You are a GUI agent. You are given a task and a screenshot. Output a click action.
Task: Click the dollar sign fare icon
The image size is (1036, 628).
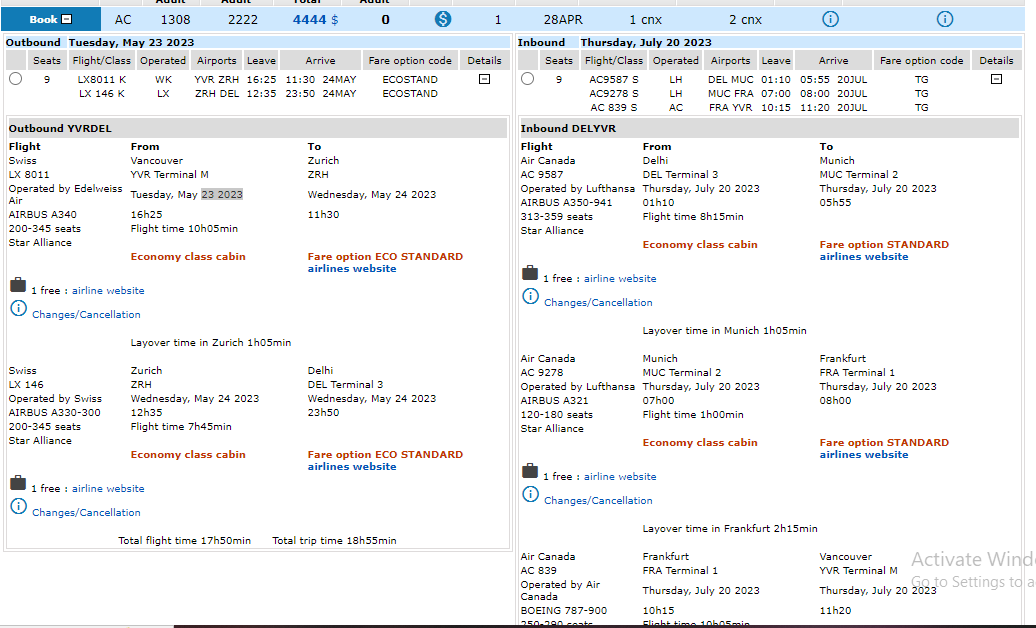[443, 19]
